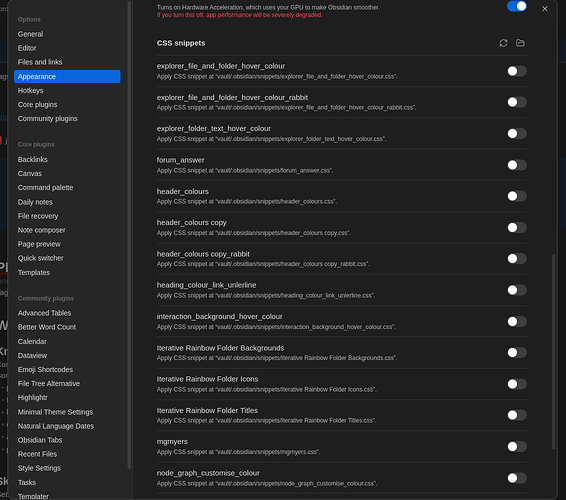The image size is (566, 500).
Task: Close the settings dialog
Action: point(545,9)
